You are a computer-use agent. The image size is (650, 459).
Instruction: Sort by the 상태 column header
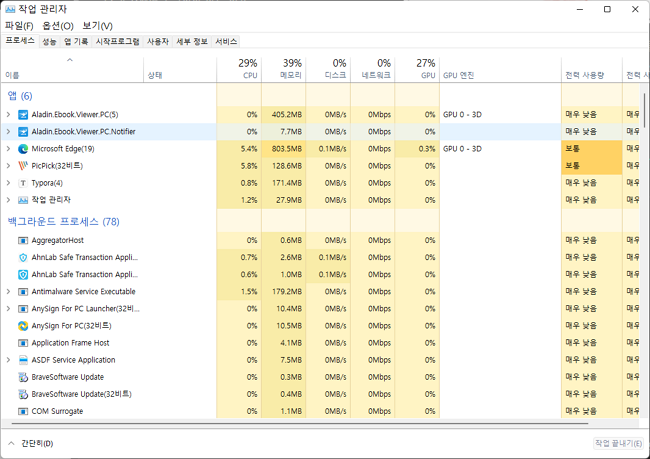point(180,69)
